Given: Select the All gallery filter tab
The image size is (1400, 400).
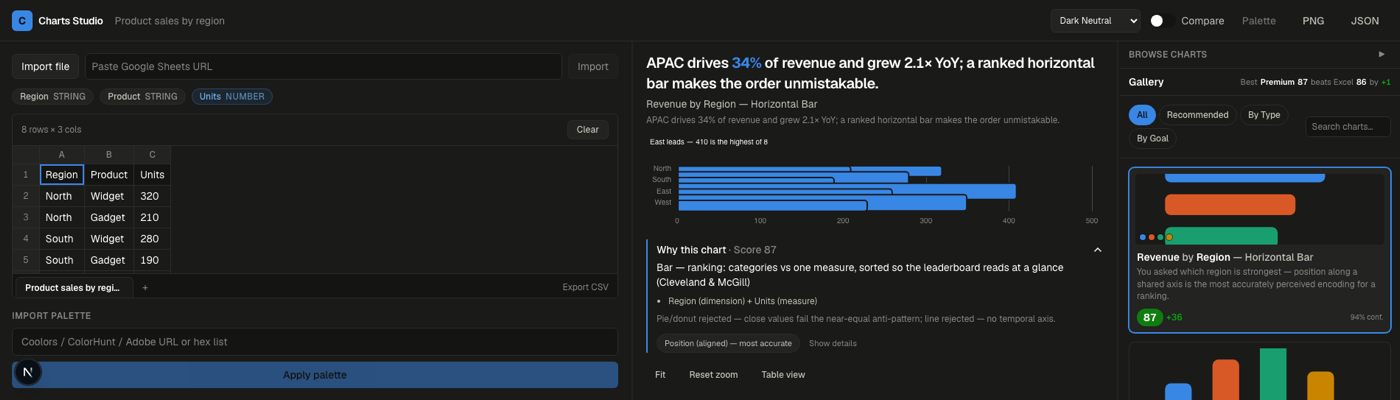Looking at the screenshot, I should pyautogui.click(x=1142, y=115).
